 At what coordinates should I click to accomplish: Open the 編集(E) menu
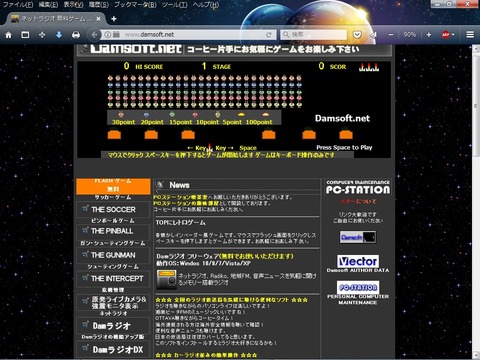[x=48, y=5]
